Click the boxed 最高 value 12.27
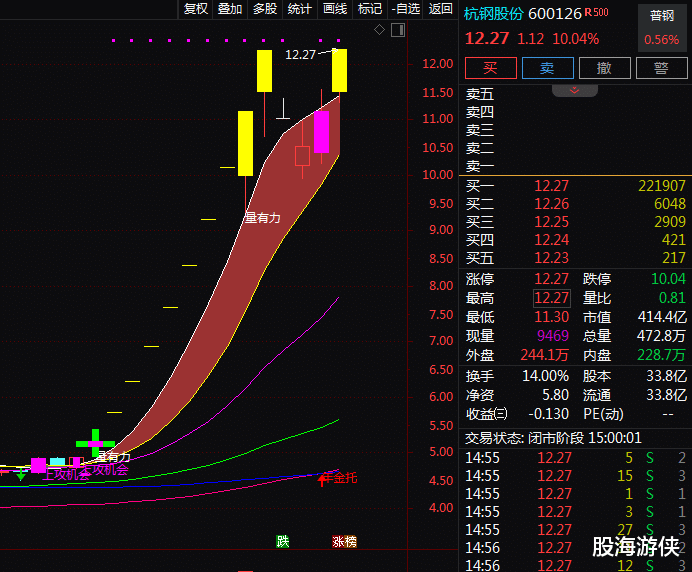This screenshot has height=572, width=692. coord(552,298)
